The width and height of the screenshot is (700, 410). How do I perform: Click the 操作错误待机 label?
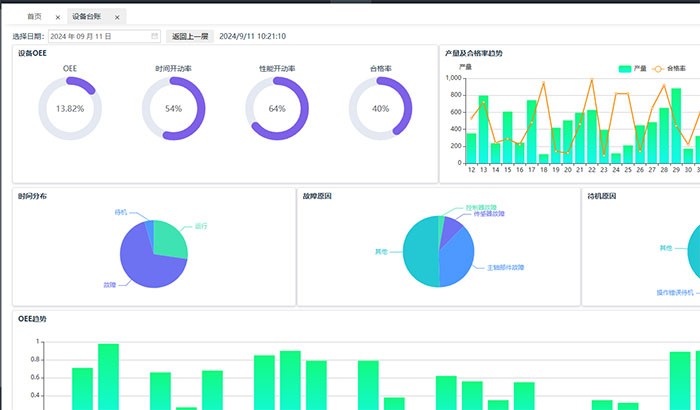pyautogui.click(x=675, y=293)
